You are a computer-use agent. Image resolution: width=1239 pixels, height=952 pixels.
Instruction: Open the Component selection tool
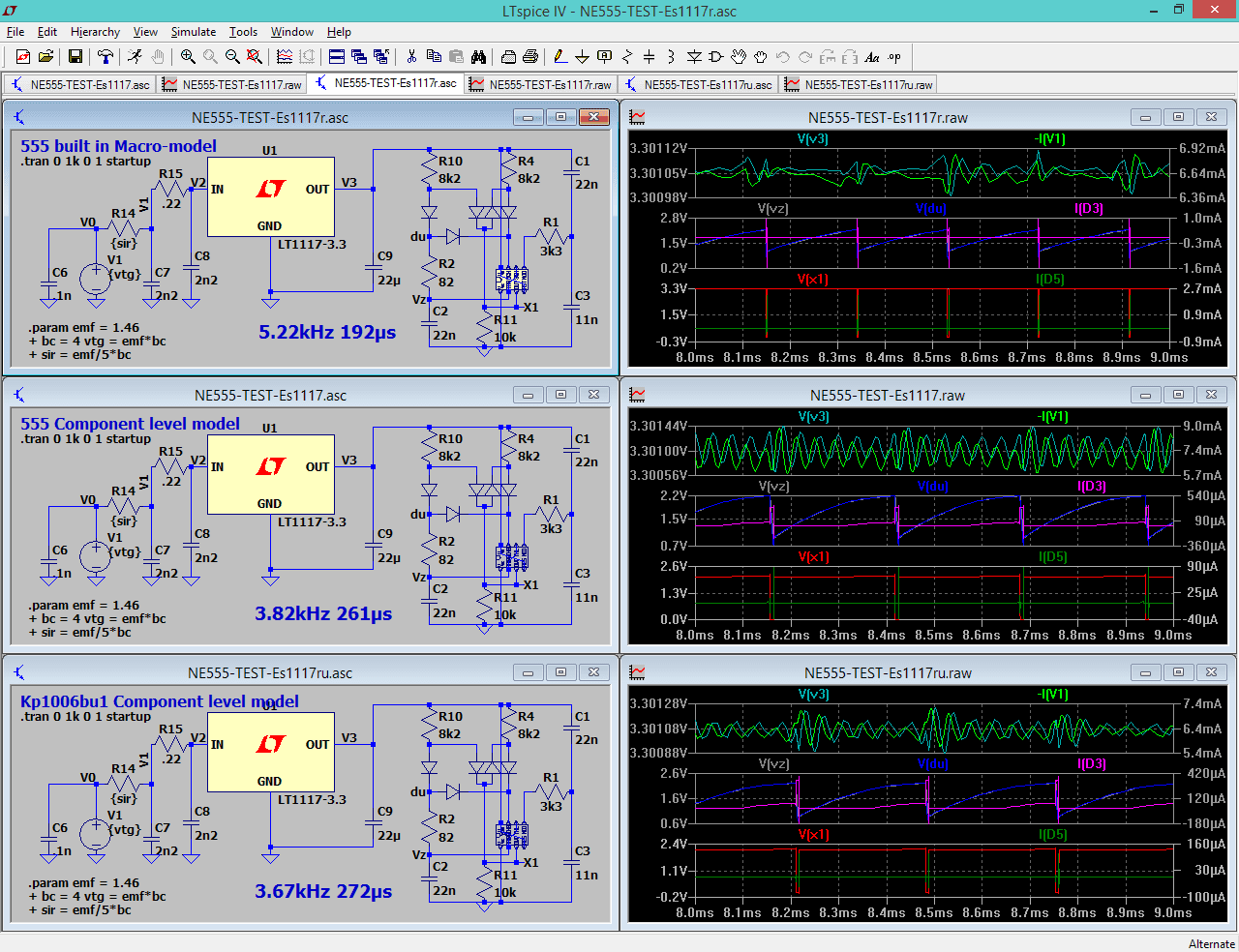[714, 57]
